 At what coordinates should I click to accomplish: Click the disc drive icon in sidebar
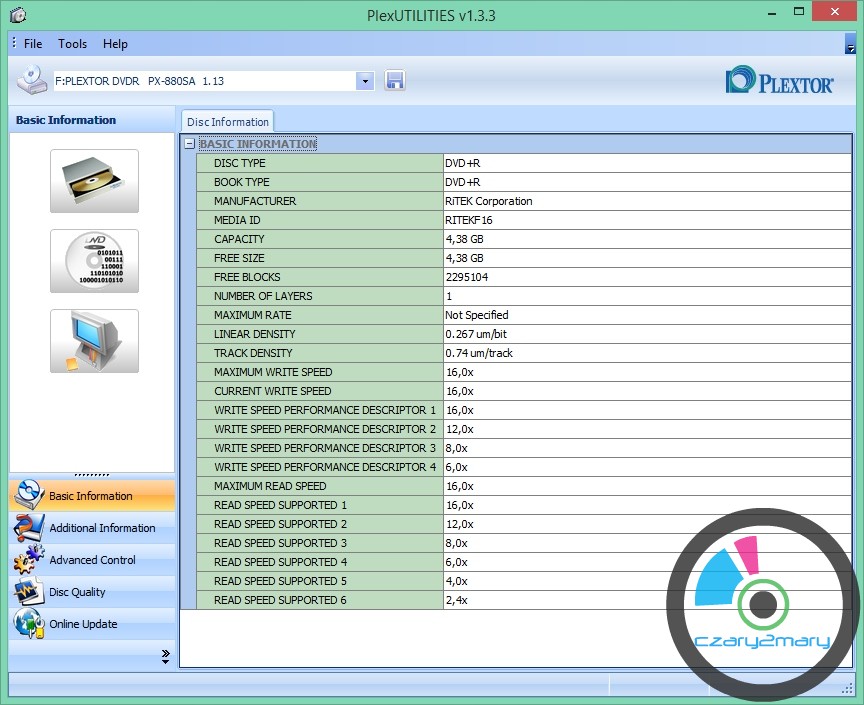coord(94,181)
